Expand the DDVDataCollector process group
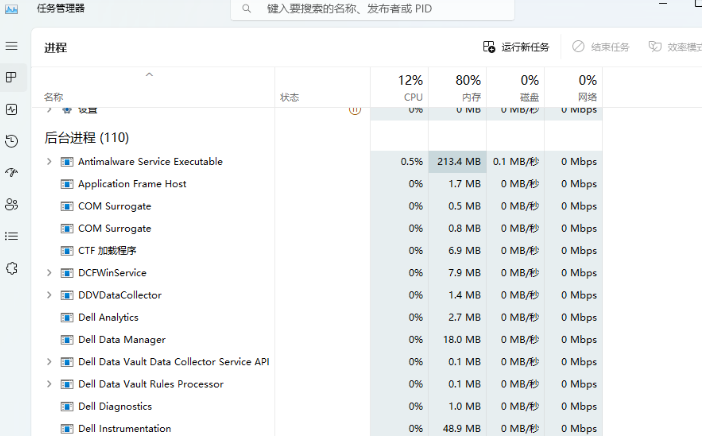Viewport: 702px width, 436px height. click(x=49, y=295)
